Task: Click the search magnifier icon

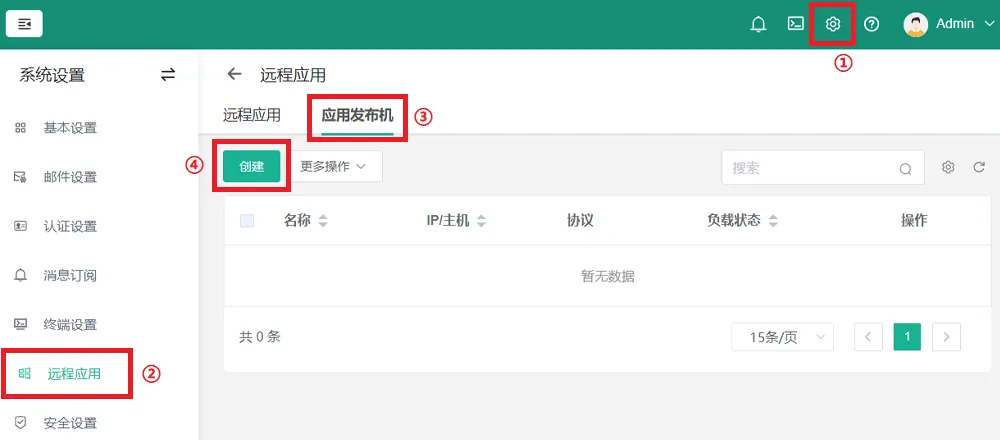Action: [906, 169]
